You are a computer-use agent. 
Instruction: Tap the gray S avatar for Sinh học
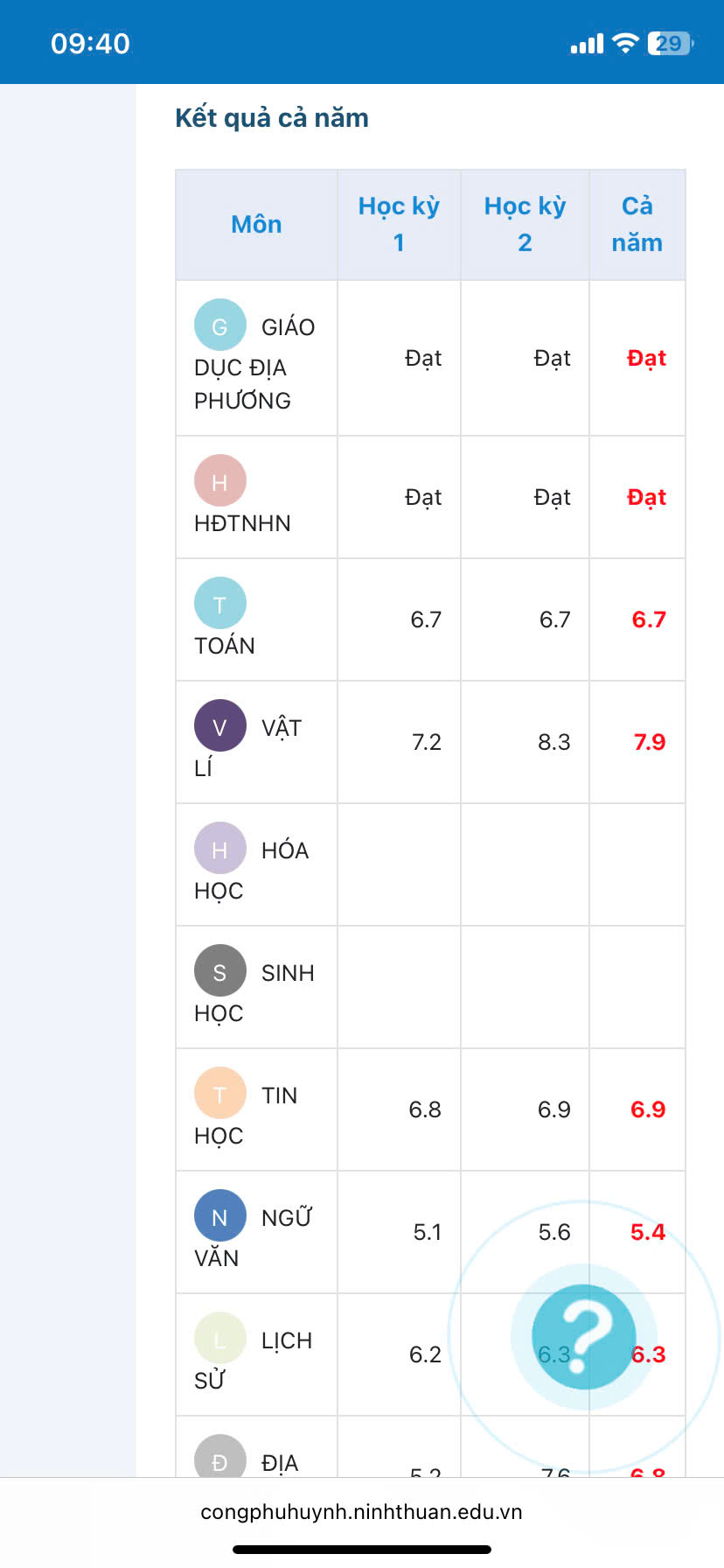pyautogui.click(x=220, y=970)
